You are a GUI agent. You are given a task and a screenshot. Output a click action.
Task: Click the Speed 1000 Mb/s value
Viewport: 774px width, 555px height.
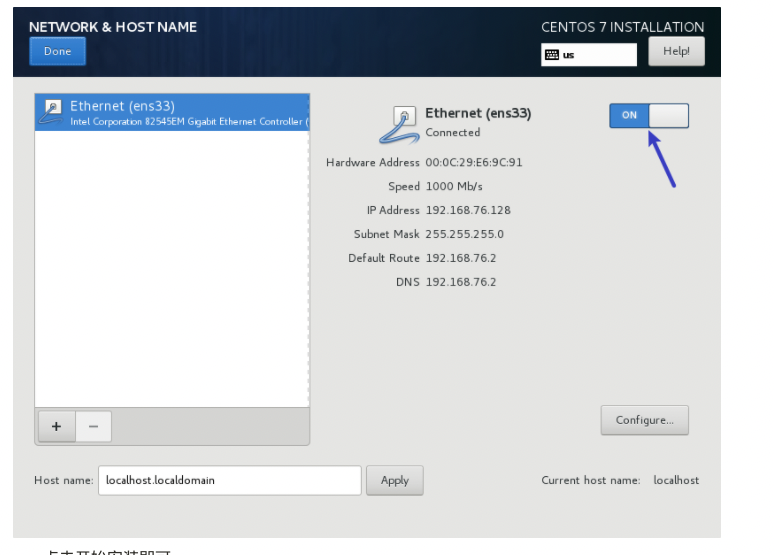(454, 186)
